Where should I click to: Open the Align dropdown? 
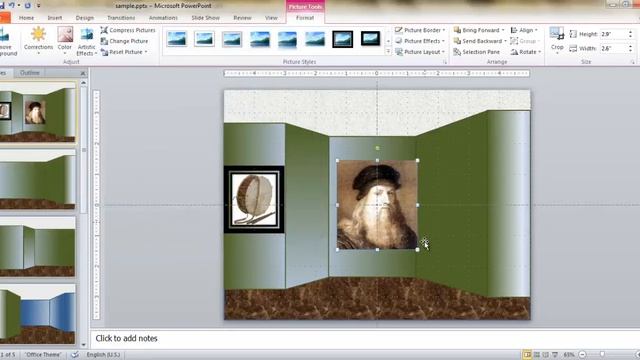pyautogui.click(x=524, y=30)
